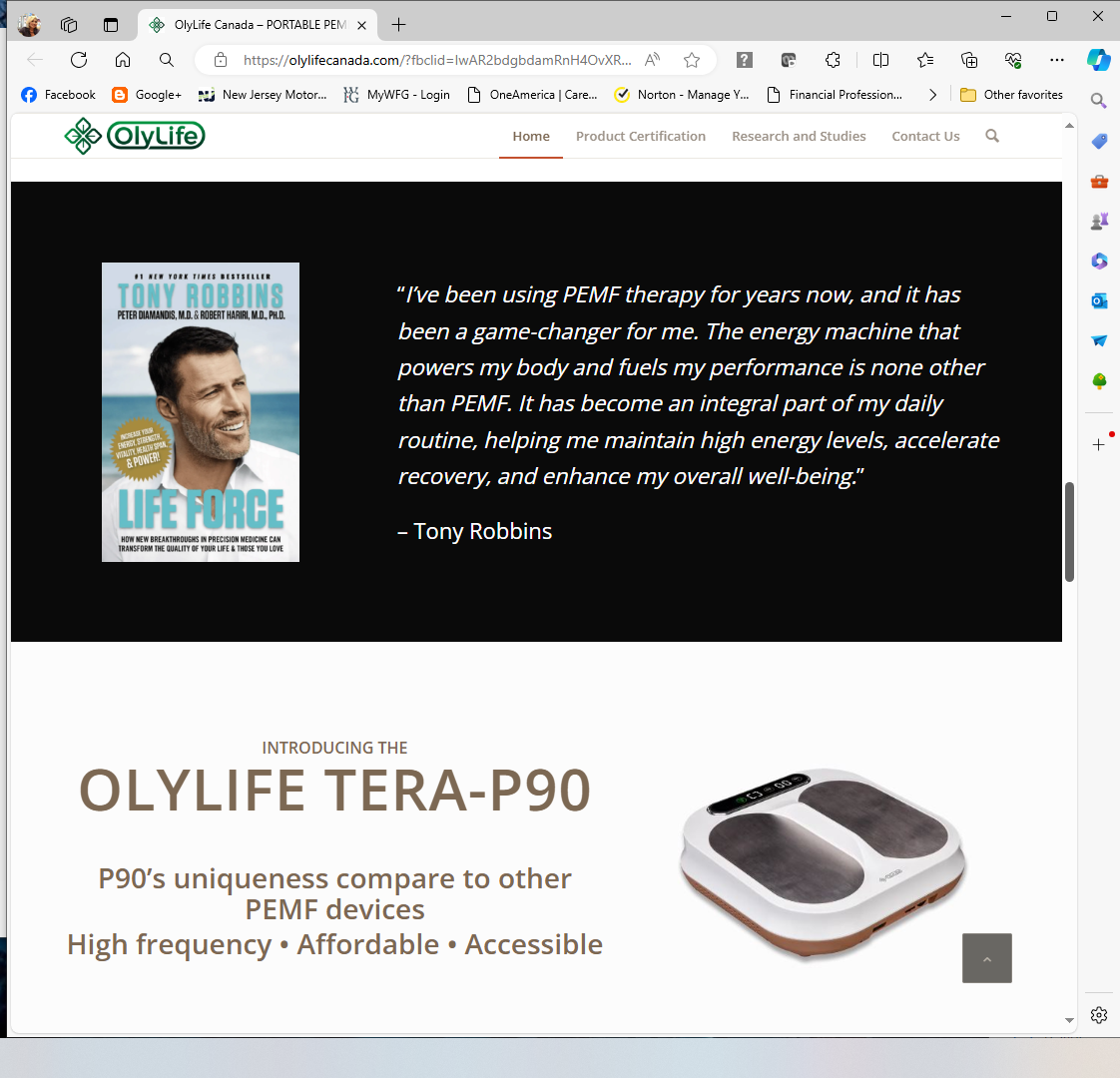This screenshot has width=1120, height=1078.
Task: Click the scroll-to-top arrow button
Action: (x=987, y=958)
